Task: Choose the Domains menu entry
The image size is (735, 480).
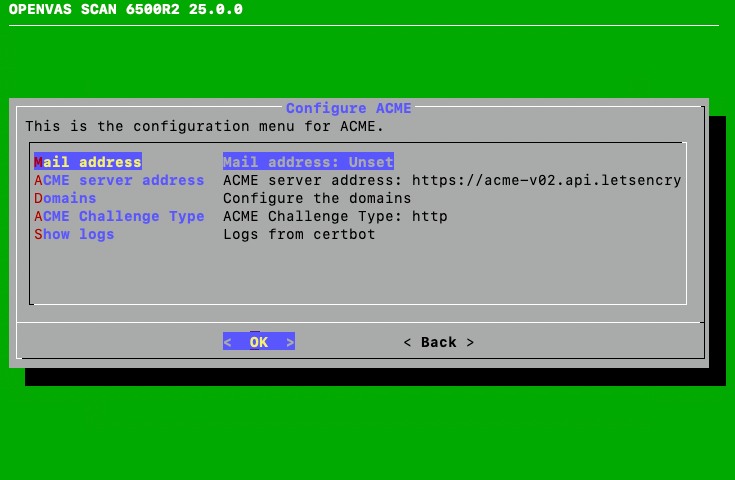Action: pos(65,198)
